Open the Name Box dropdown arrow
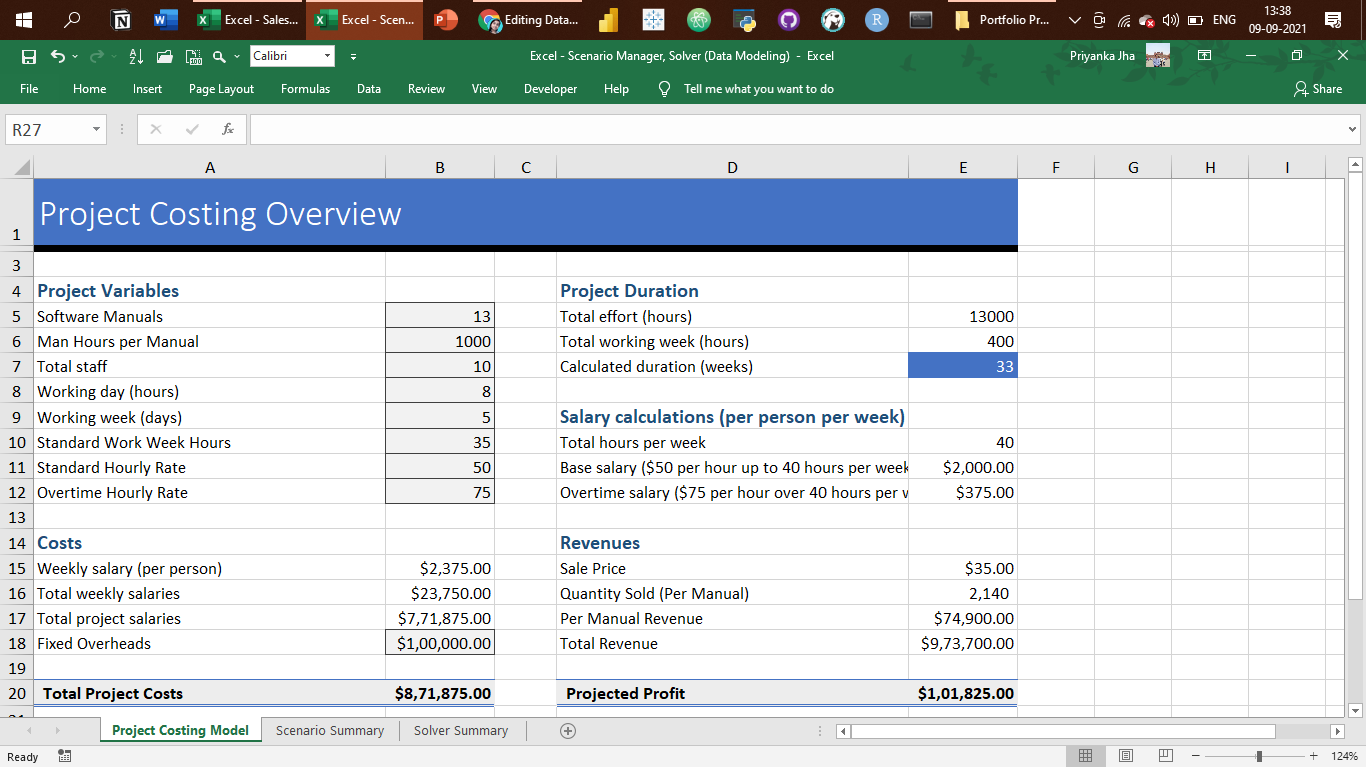This screenshot has width=1366, height=768. click(x=96, y=129)
